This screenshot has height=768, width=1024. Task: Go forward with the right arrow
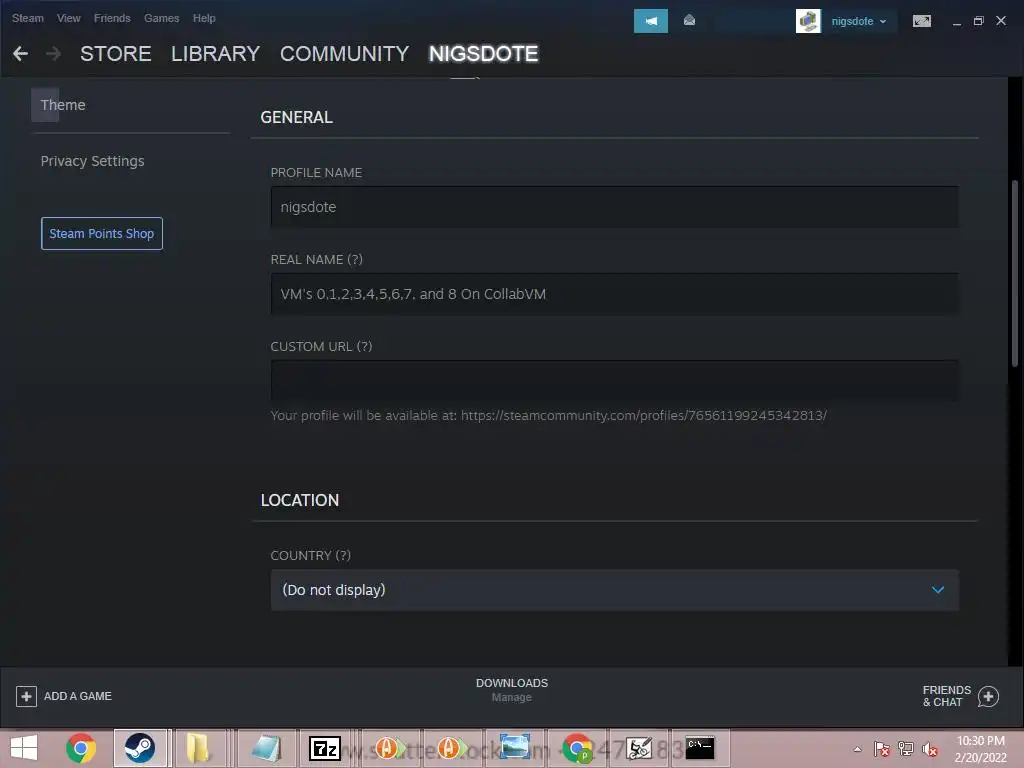[x=54, y=54]
